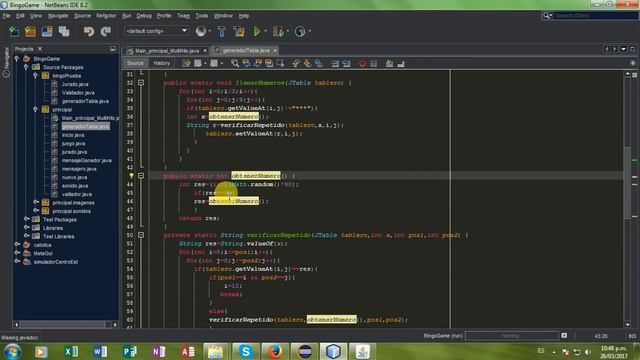Click the Save All toolbar icon
This screenshot has height=360, width=640.
pyautogui.click(x=64, y=31)
